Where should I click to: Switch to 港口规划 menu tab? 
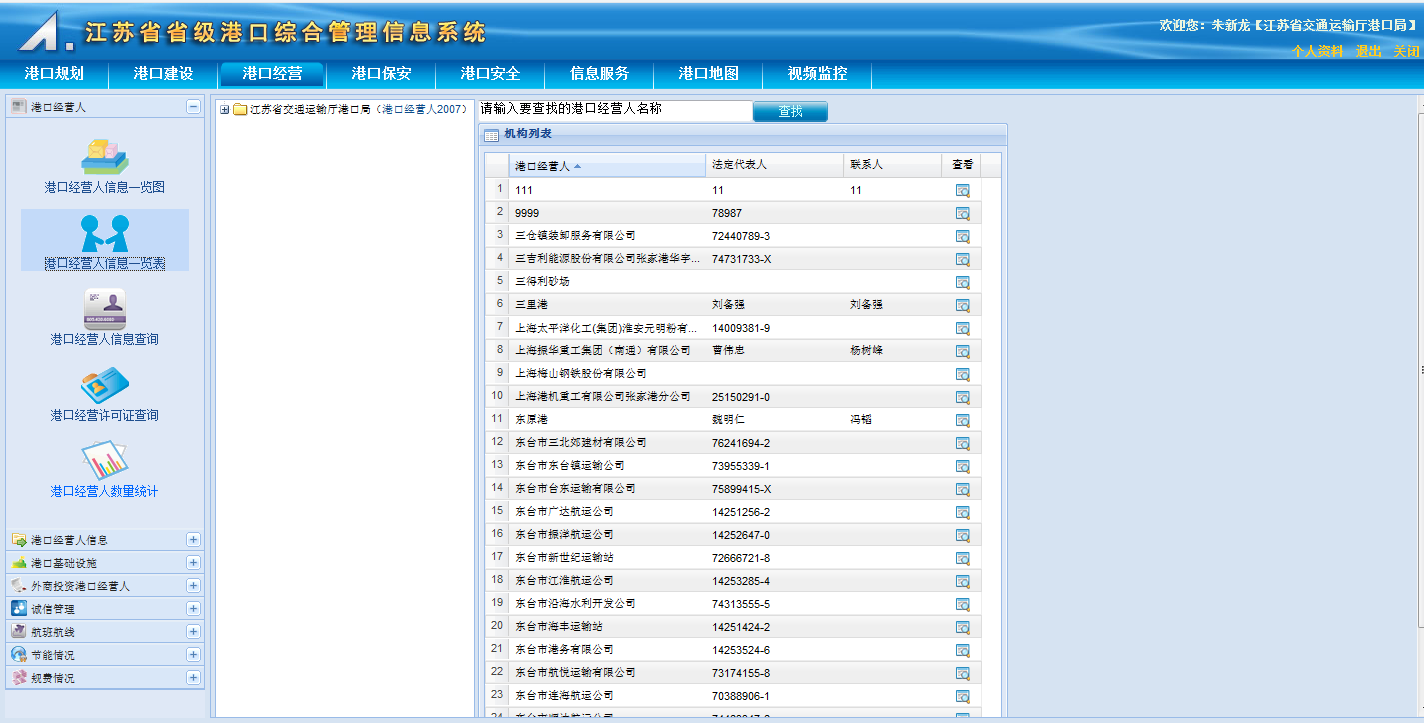coord(54,74)
